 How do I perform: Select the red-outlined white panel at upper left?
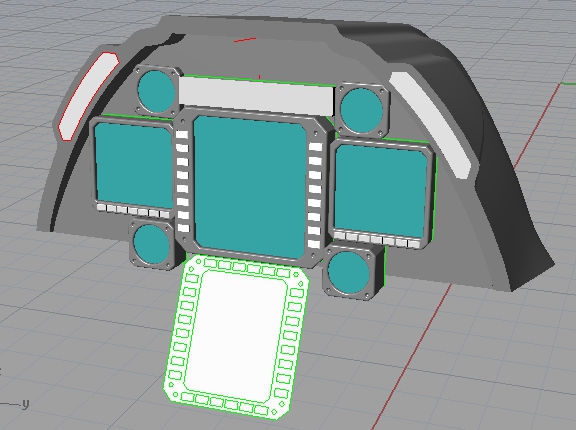click(89, 96)
